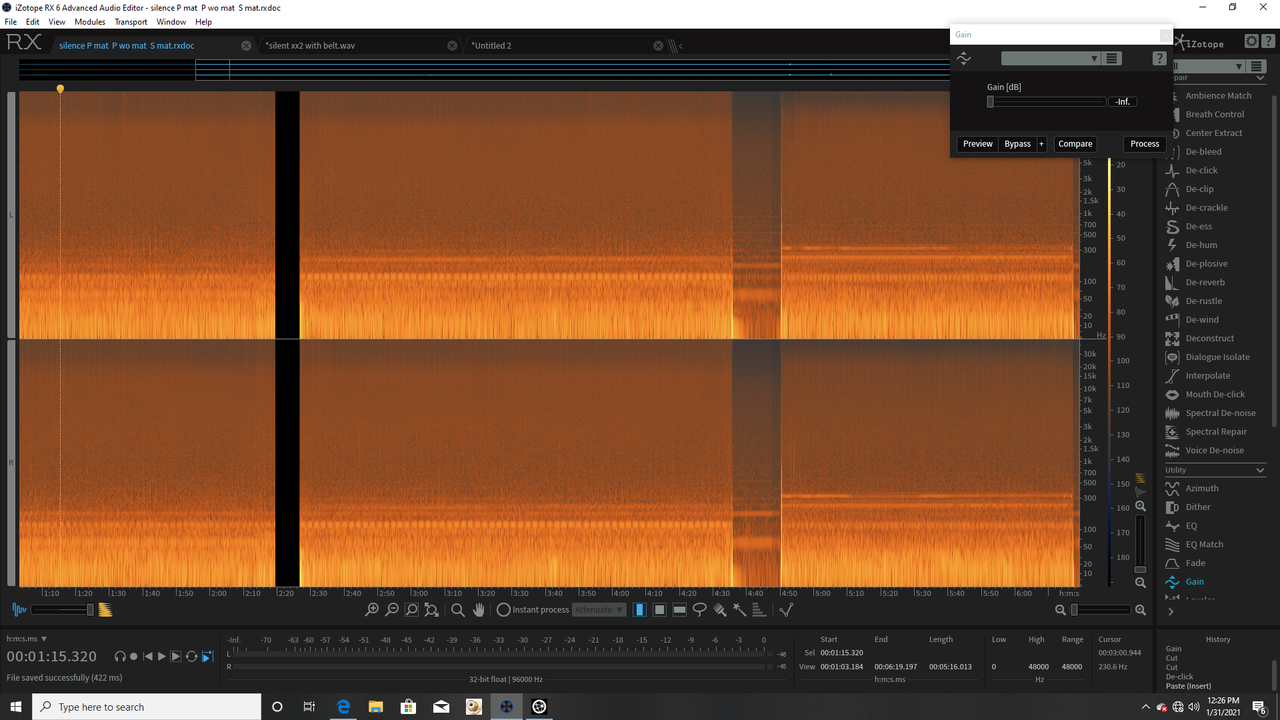
Task: Select the Grab hand tool
Action: click(x=479, y=610)
